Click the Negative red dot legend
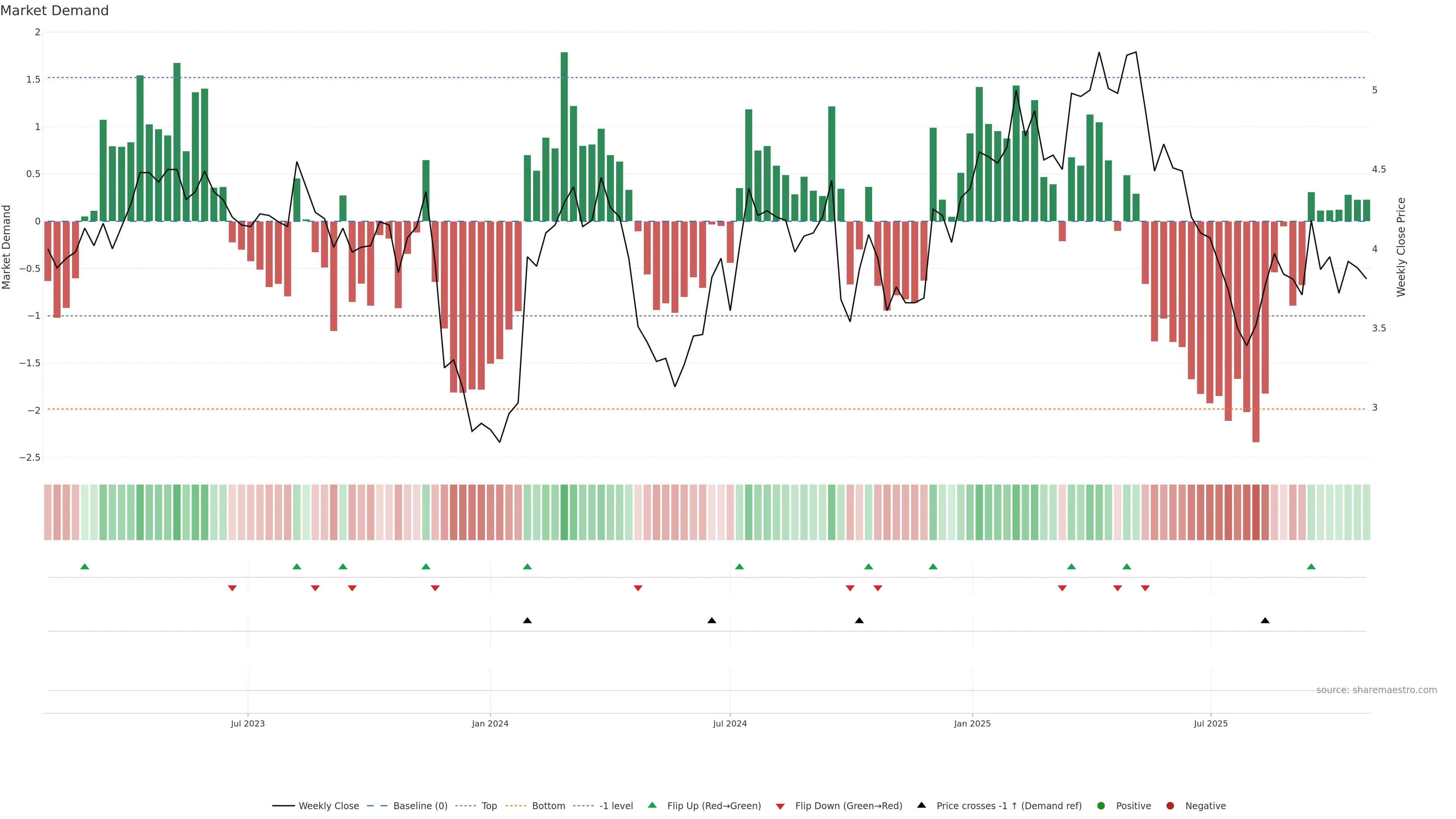Screen dimensions: 1456x819 tap(1170, 806)
